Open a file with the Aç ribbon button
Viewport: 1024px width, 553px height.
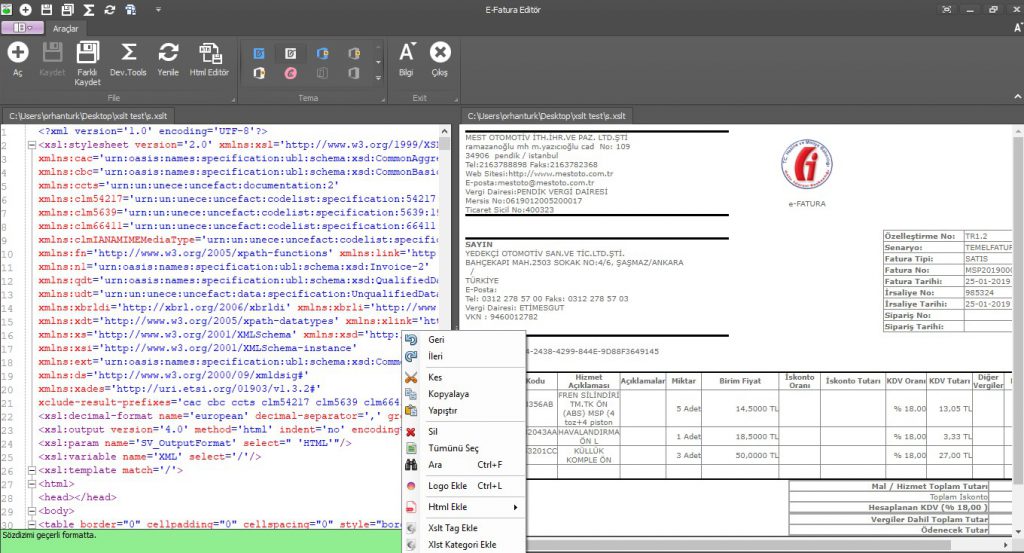[18, 59]
